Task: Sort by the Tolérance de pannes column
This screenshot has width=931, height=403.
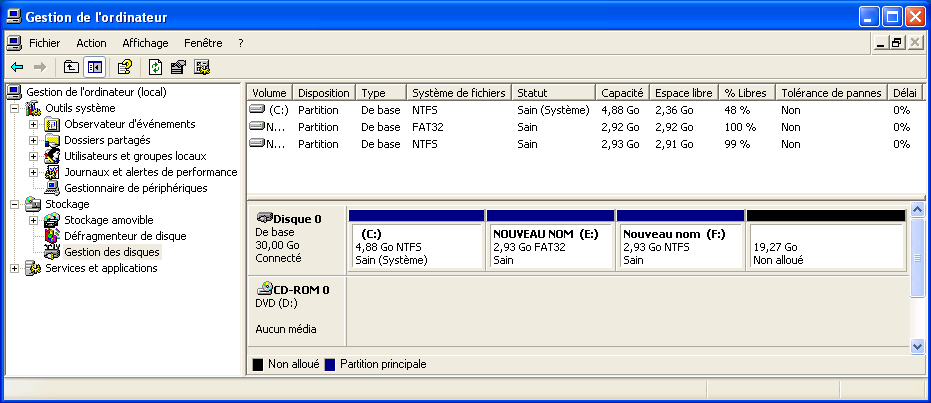Action: (x=831, y=93)
